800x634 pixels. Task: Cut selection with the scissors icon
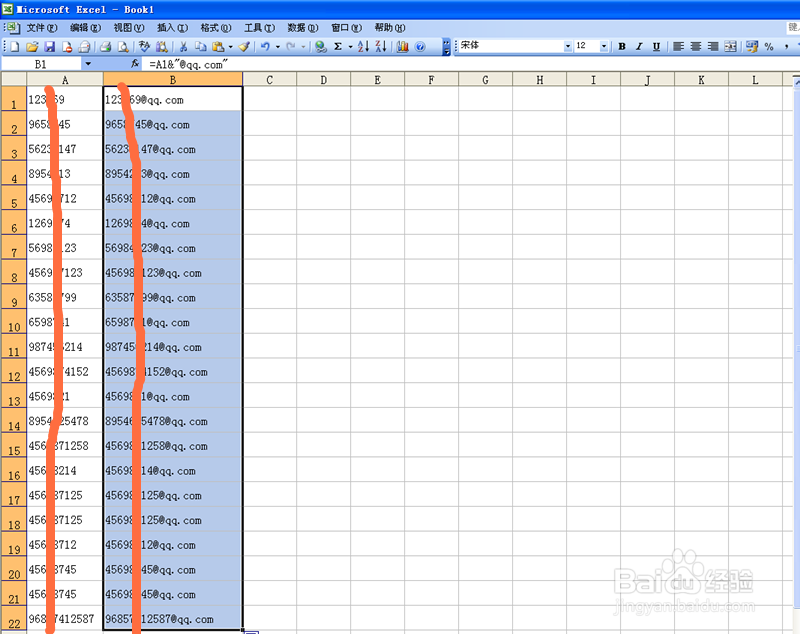click(x=183, y=47)
